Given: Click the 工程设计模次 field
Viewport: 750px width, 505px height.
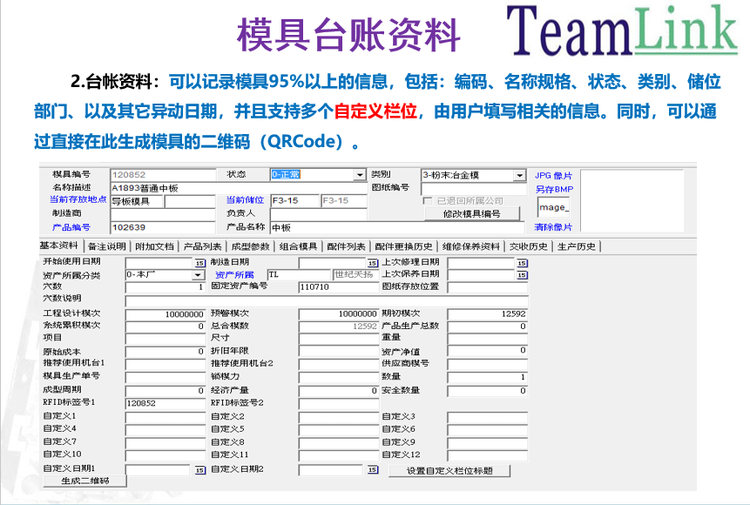Looking at the screenshot, I should click(x=165, y=314).
